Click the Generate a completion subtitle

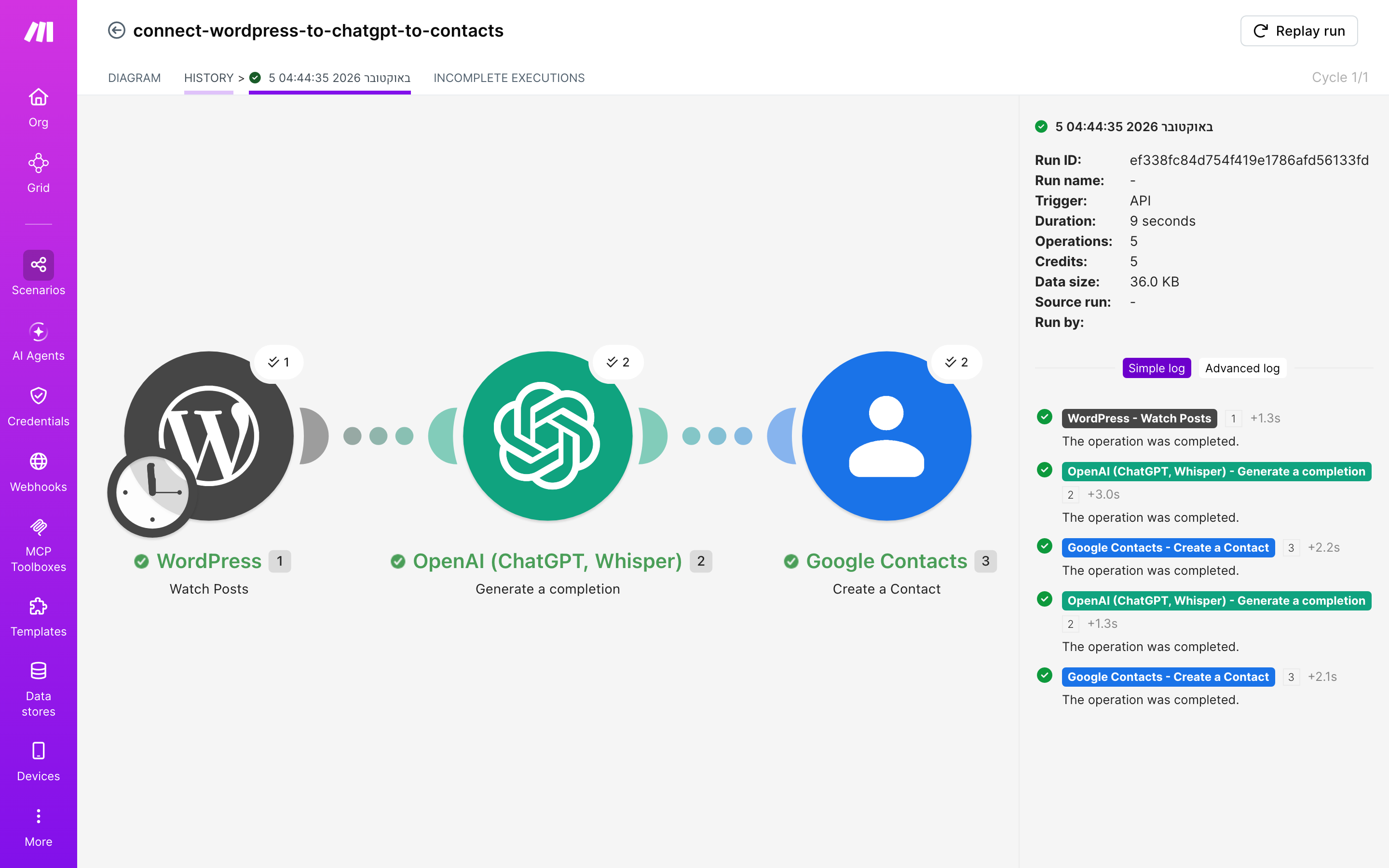pyautogui.click(x=547, y=588)
